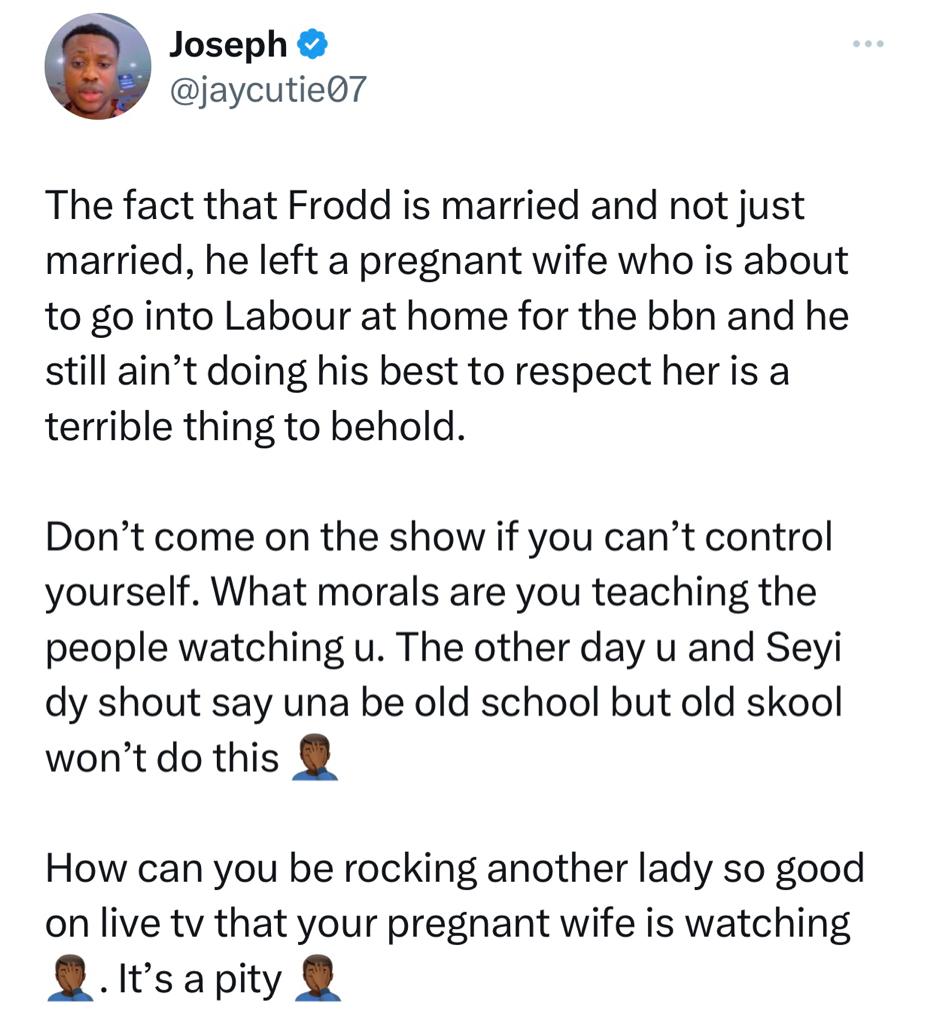This screenshot has height=1024, width=934.
Task: Open the display name Joseph
Action: 228,44
